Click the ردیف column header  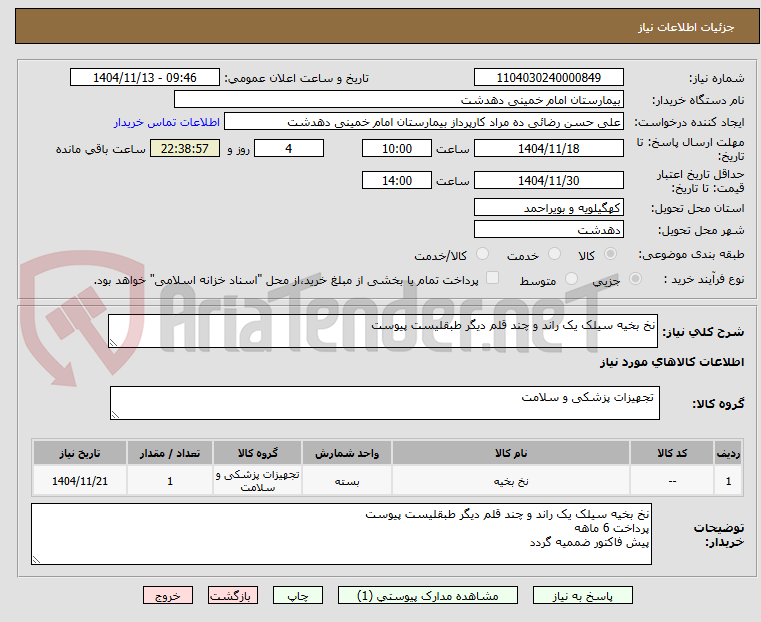pos(728,453)
